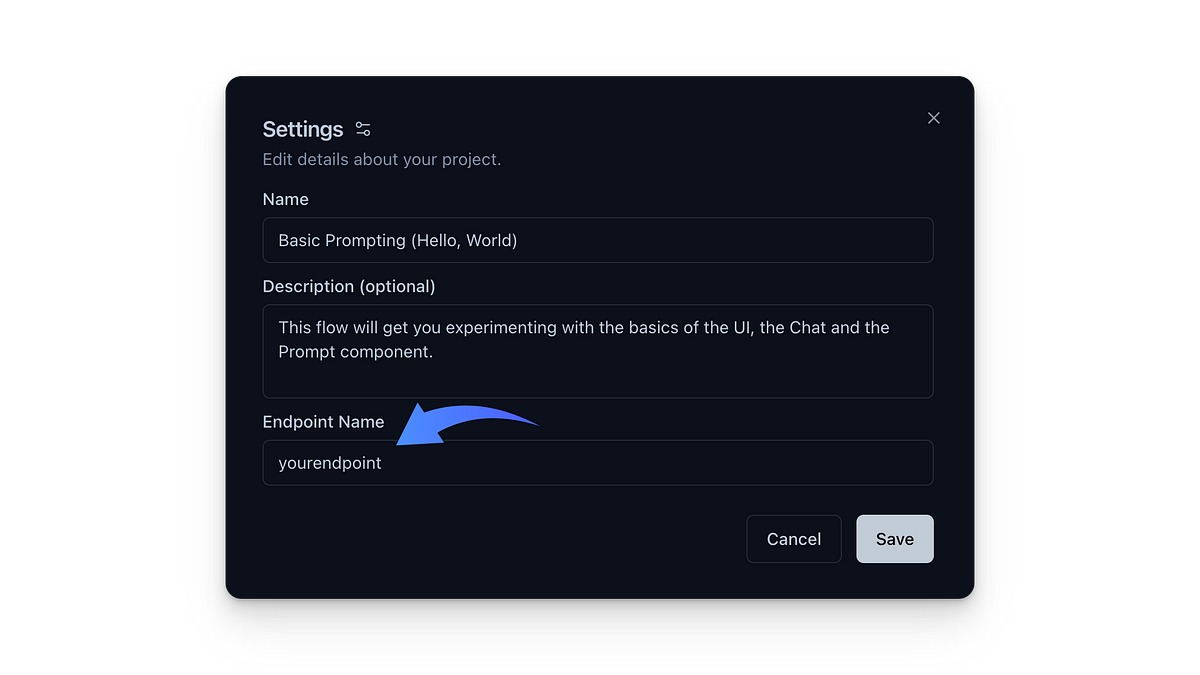The image size is (1200, 675).
Task: Cancel the settings changes
Action: click(x=794, y=539)
